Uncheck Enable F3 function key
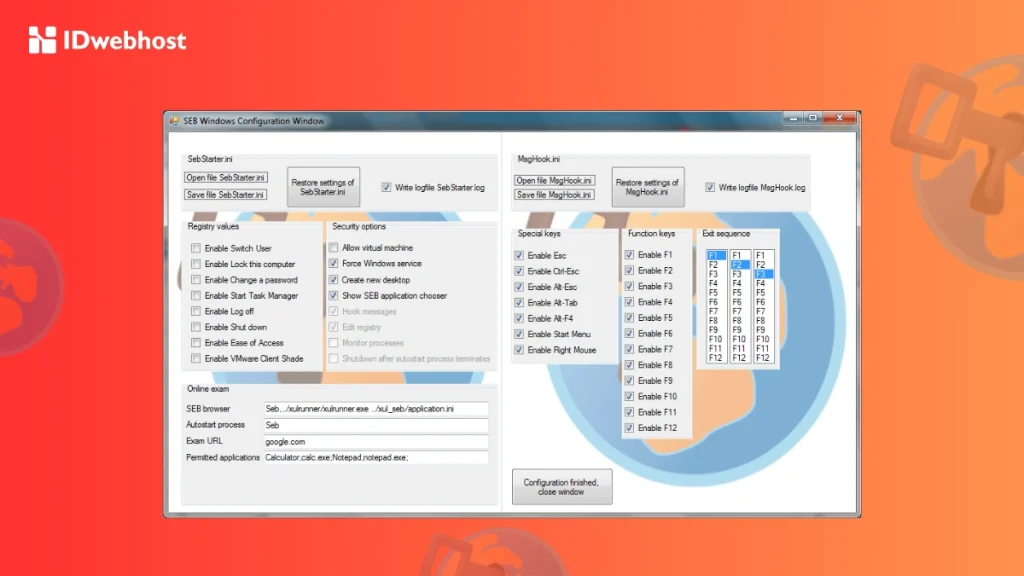Viewport: 1024px width, 576px height. click(x=630, y=286)
